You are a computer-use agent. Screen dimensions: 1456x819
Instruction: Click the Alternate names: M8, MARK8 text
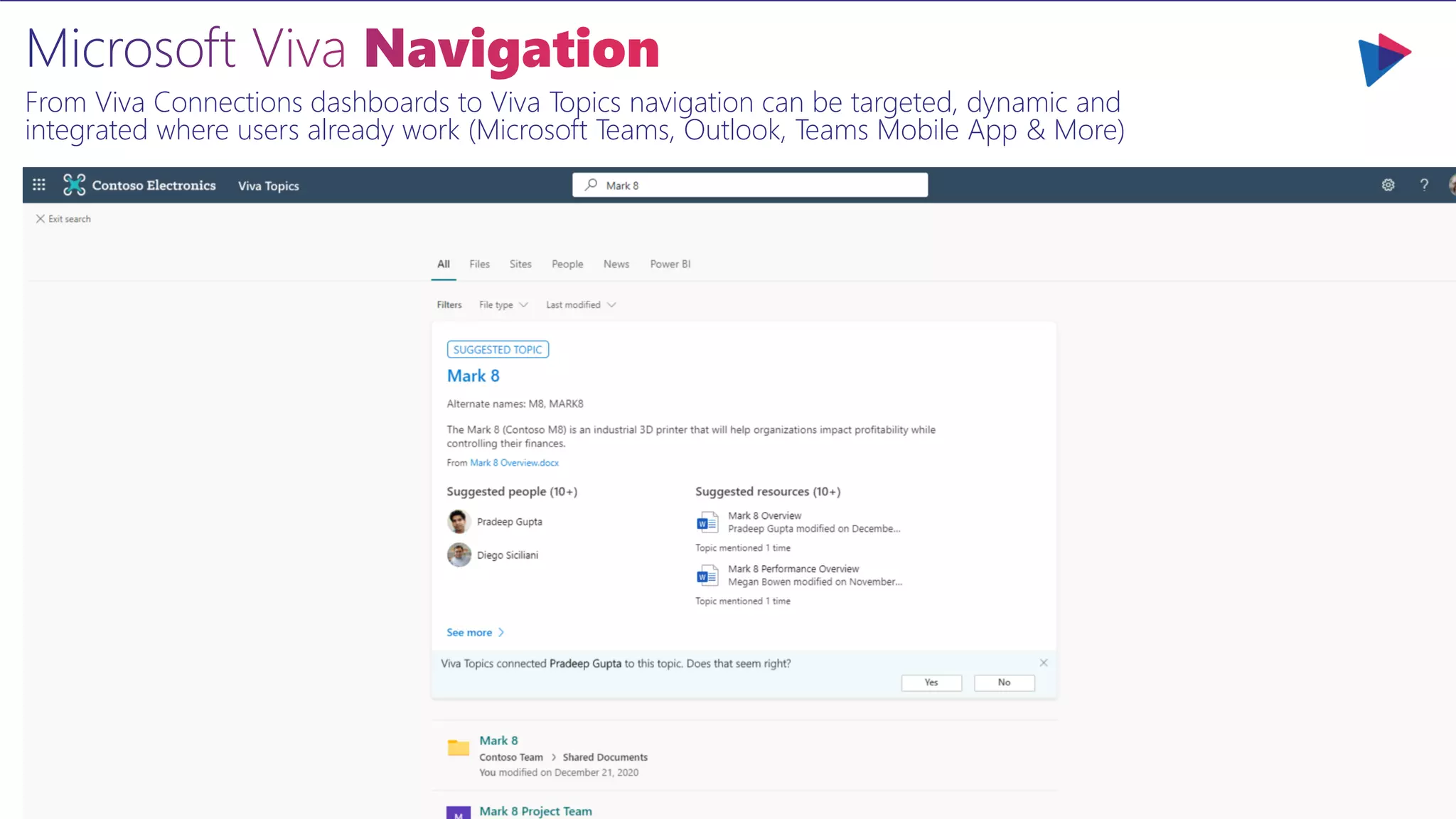click(515, 404)
